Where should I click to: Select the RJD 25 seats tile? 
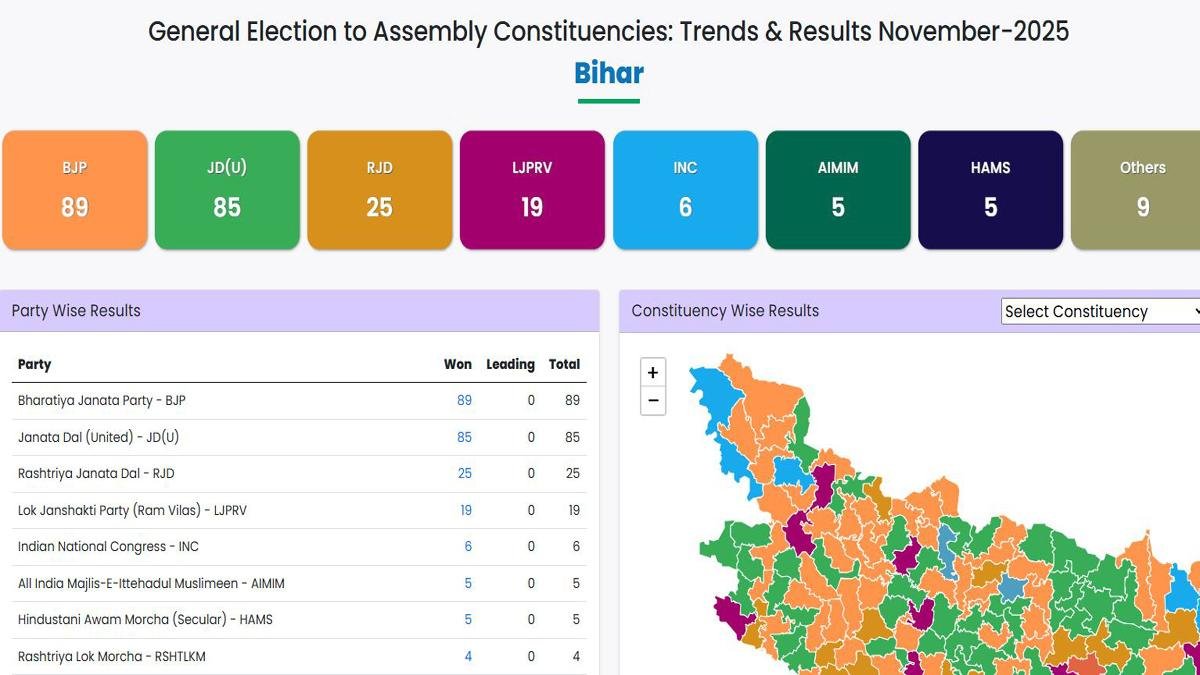[x=380, y=190]
